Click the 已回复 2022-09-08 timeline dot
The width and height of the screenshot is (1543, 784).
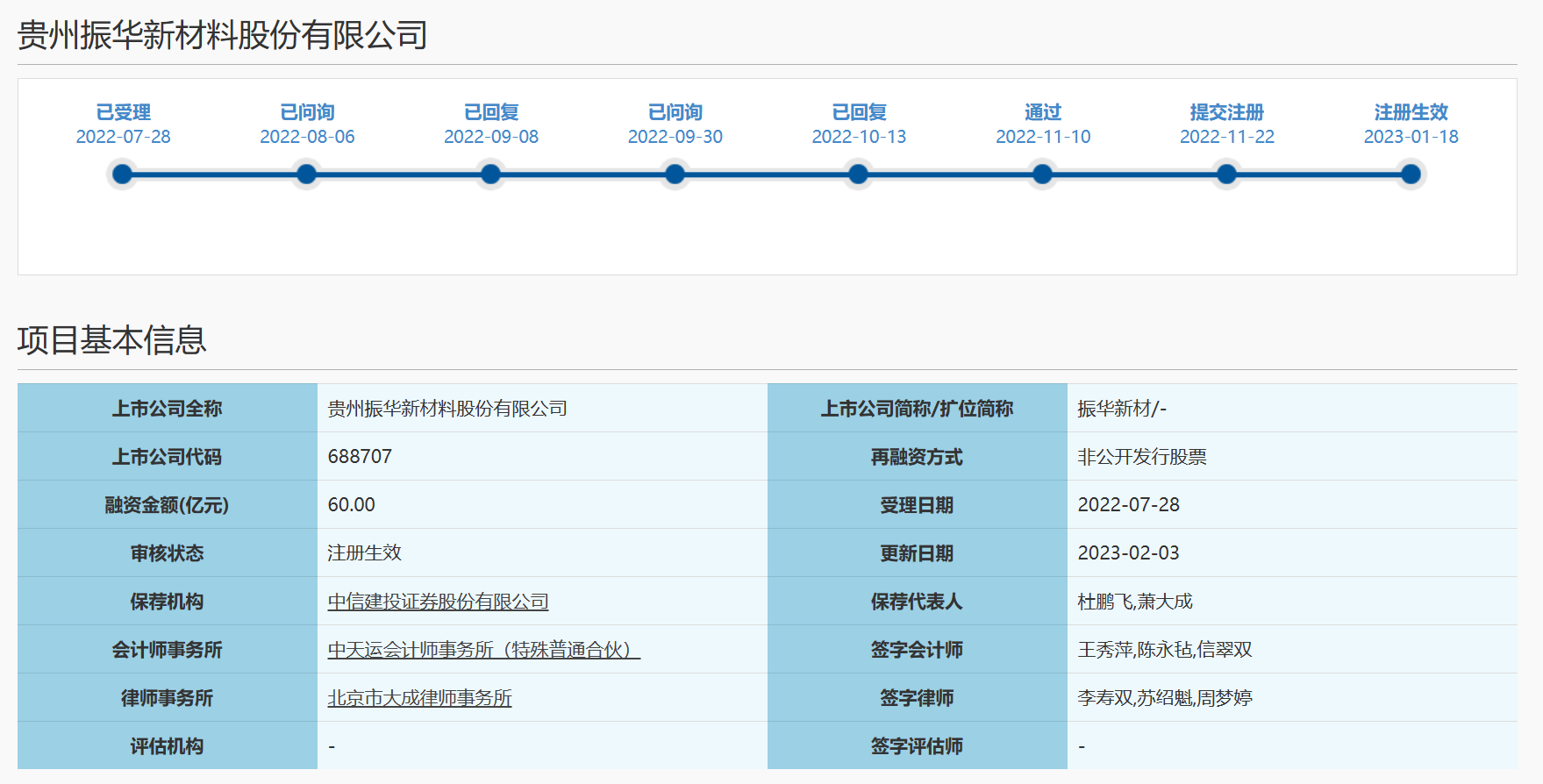pyautogui.click(x=491, y=175)
